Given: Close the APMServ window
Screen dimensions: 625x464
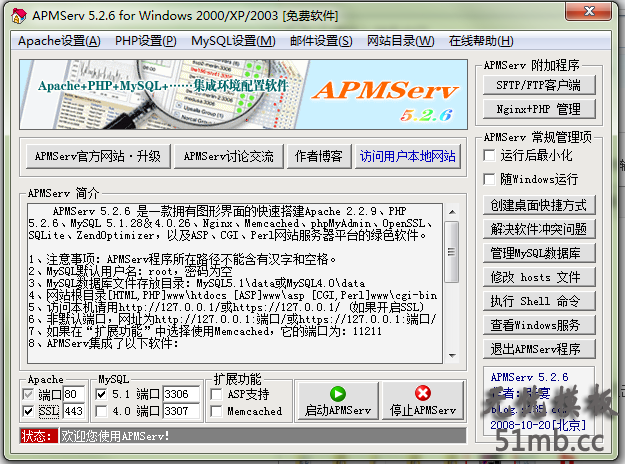Looking at the screenshot, I should click(x=588, y=11).
